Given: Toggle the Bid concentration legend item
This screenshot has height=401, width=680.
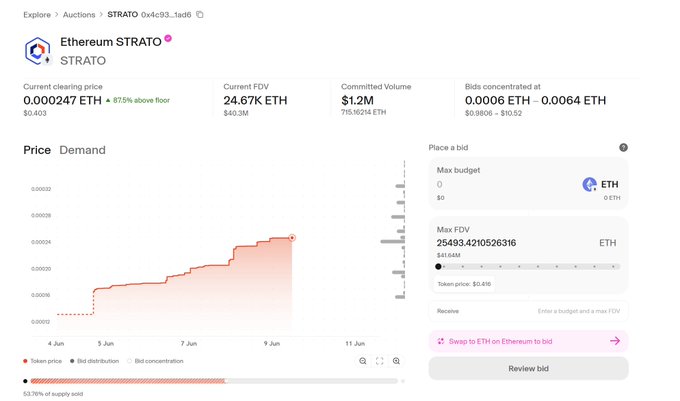Looking at the screenshot, I should (x=155, y=361).
